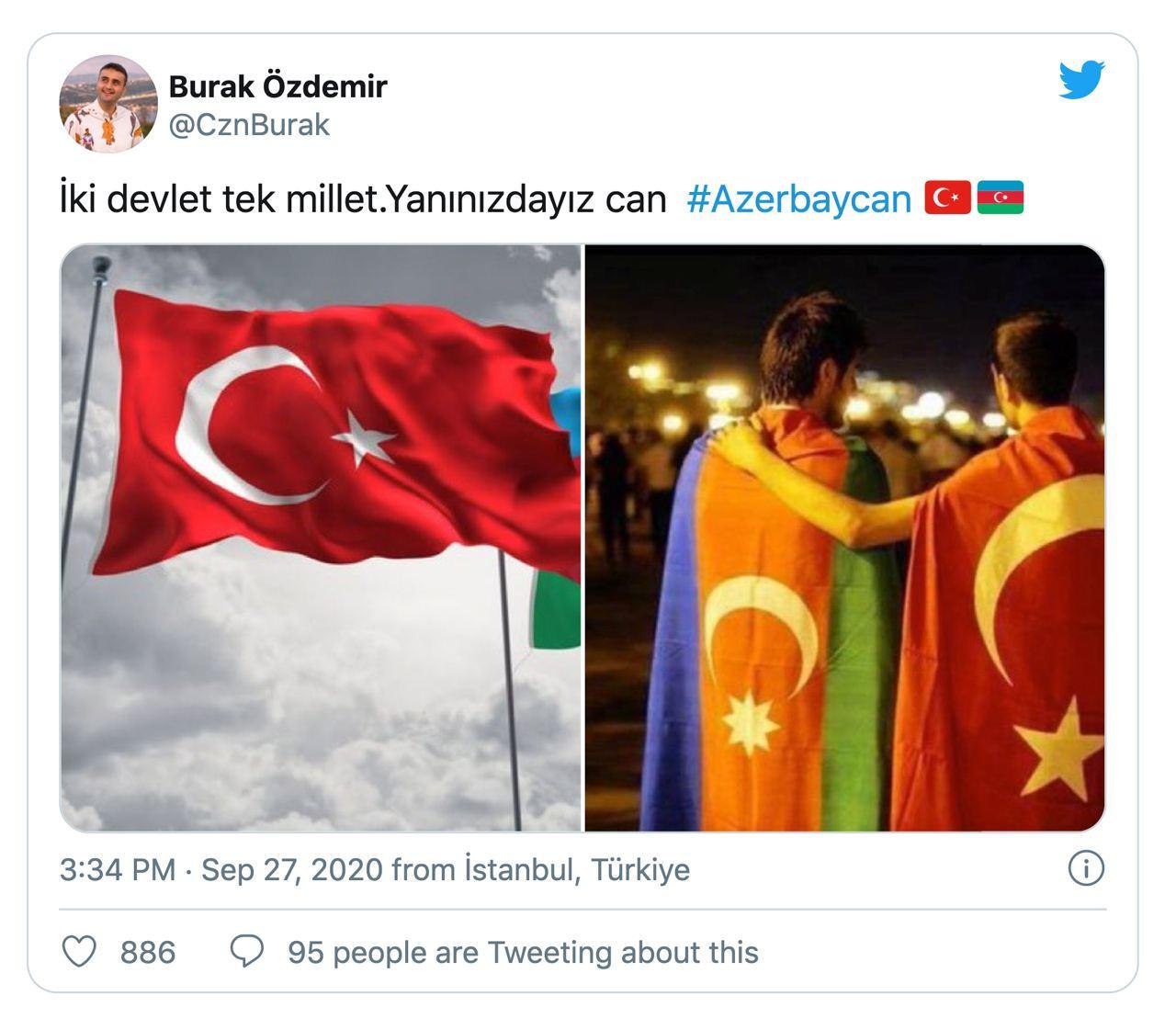Open the #Azerbaycan hashtag

(798, 198)
